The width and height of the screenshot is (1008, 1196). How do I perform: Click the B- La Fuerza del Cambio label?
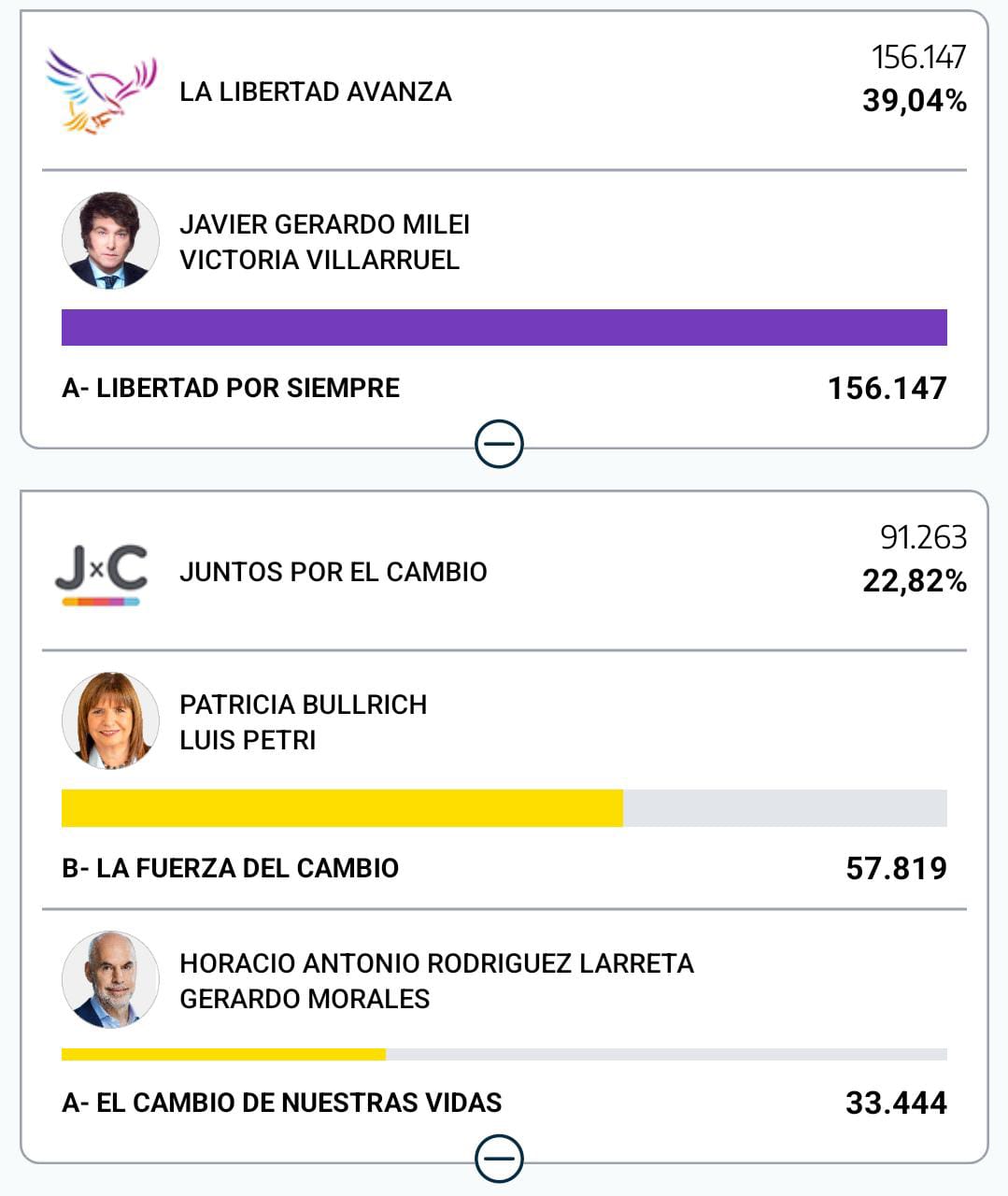tap(230, 868)
